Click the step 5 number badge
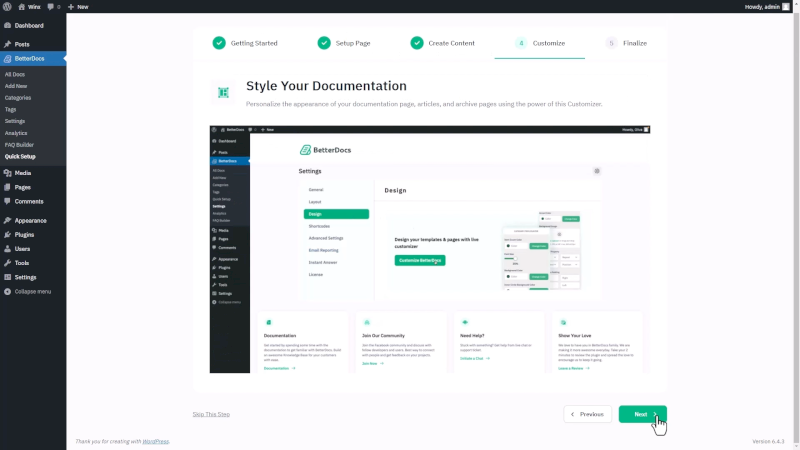Image resolution: width=800 pixels, height=450 pixels. (611, 43)
